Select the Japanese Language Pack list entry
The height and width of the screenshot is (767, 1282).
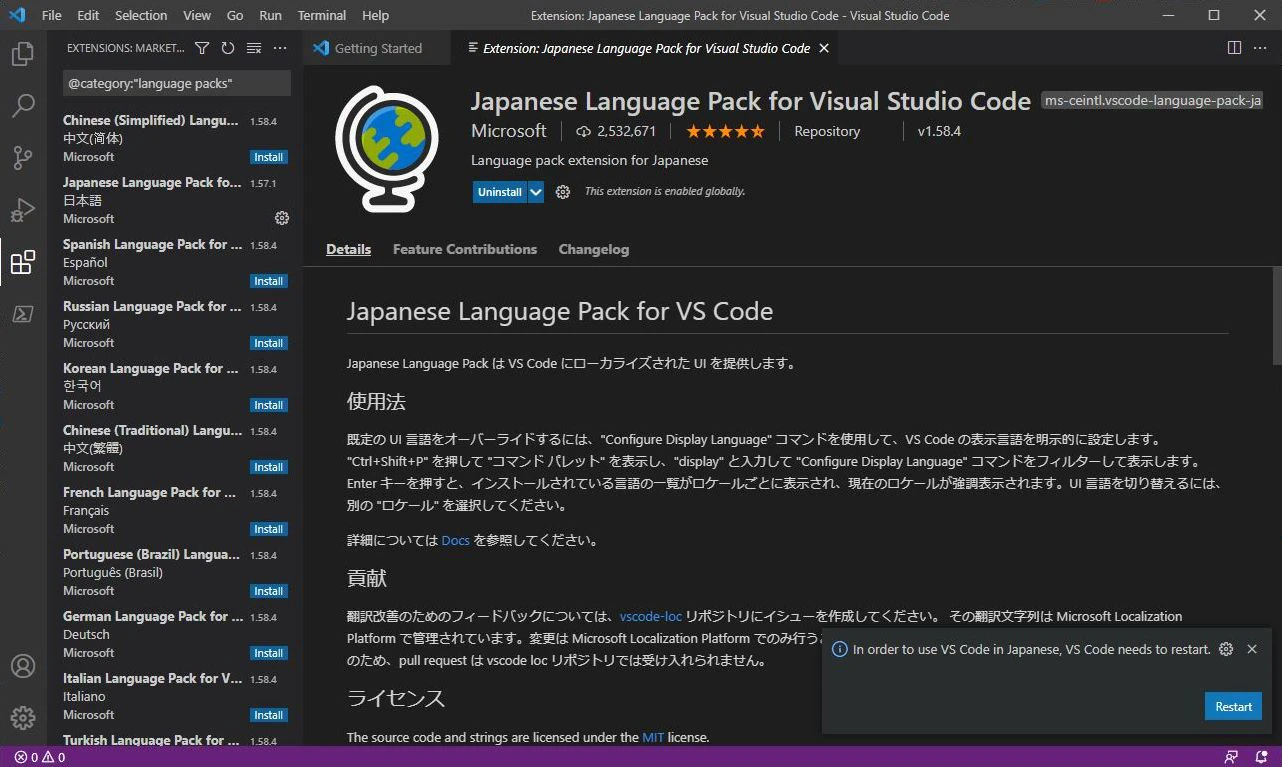175,200
